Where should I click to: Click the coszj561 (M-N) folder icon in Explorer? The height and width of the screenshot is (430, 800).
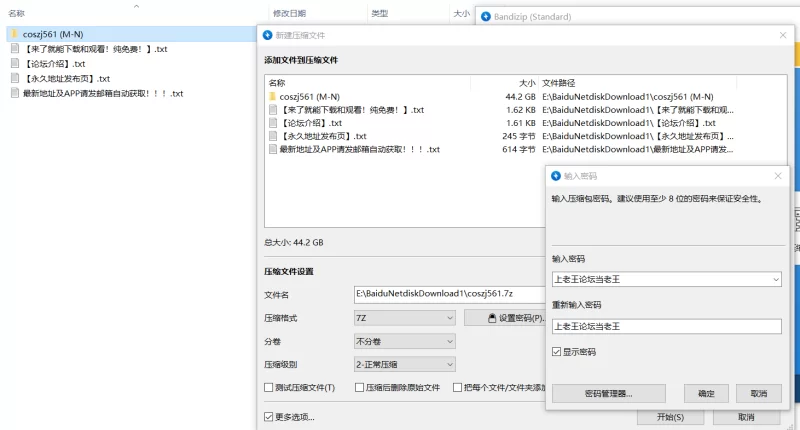pos(14,34)
